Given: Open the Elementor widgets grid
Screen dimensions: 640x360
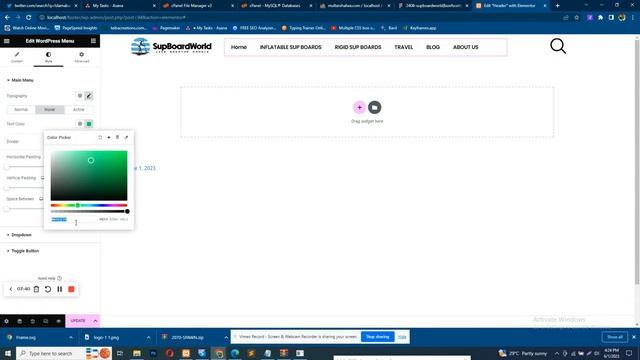Looking at the screenshot, I should [x=93, y=41].
